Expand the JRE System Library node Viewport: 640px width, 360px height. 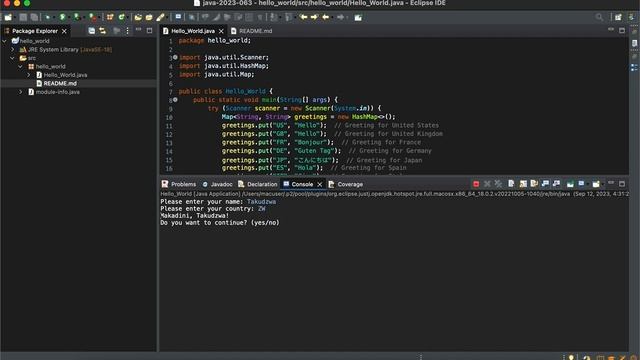coord(13,49)
